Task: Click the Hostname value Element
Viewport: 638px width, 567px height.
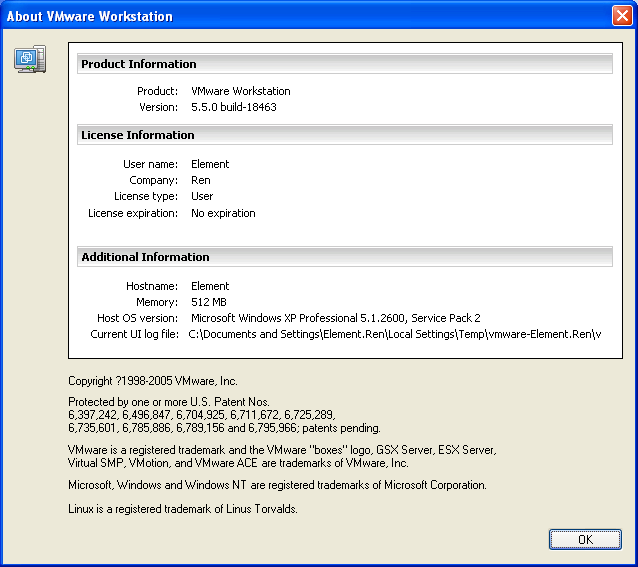Action: (210, 286)
